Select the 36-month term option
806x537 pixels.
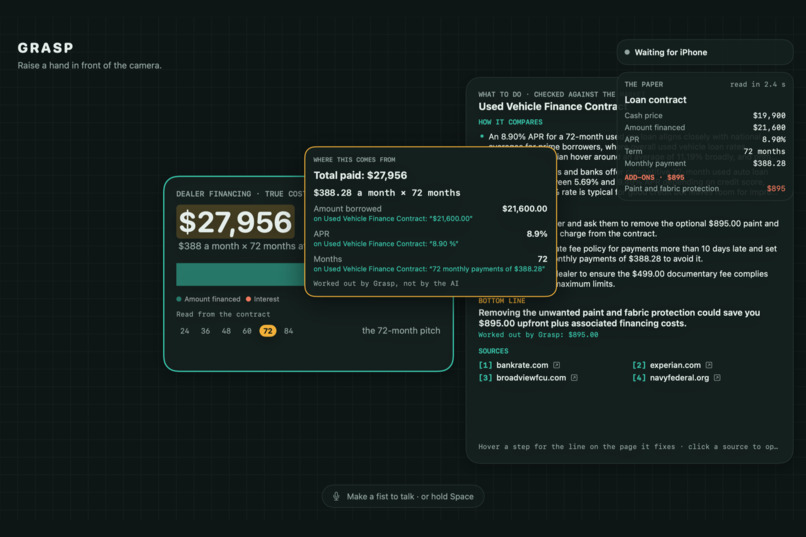pos(205,331)
